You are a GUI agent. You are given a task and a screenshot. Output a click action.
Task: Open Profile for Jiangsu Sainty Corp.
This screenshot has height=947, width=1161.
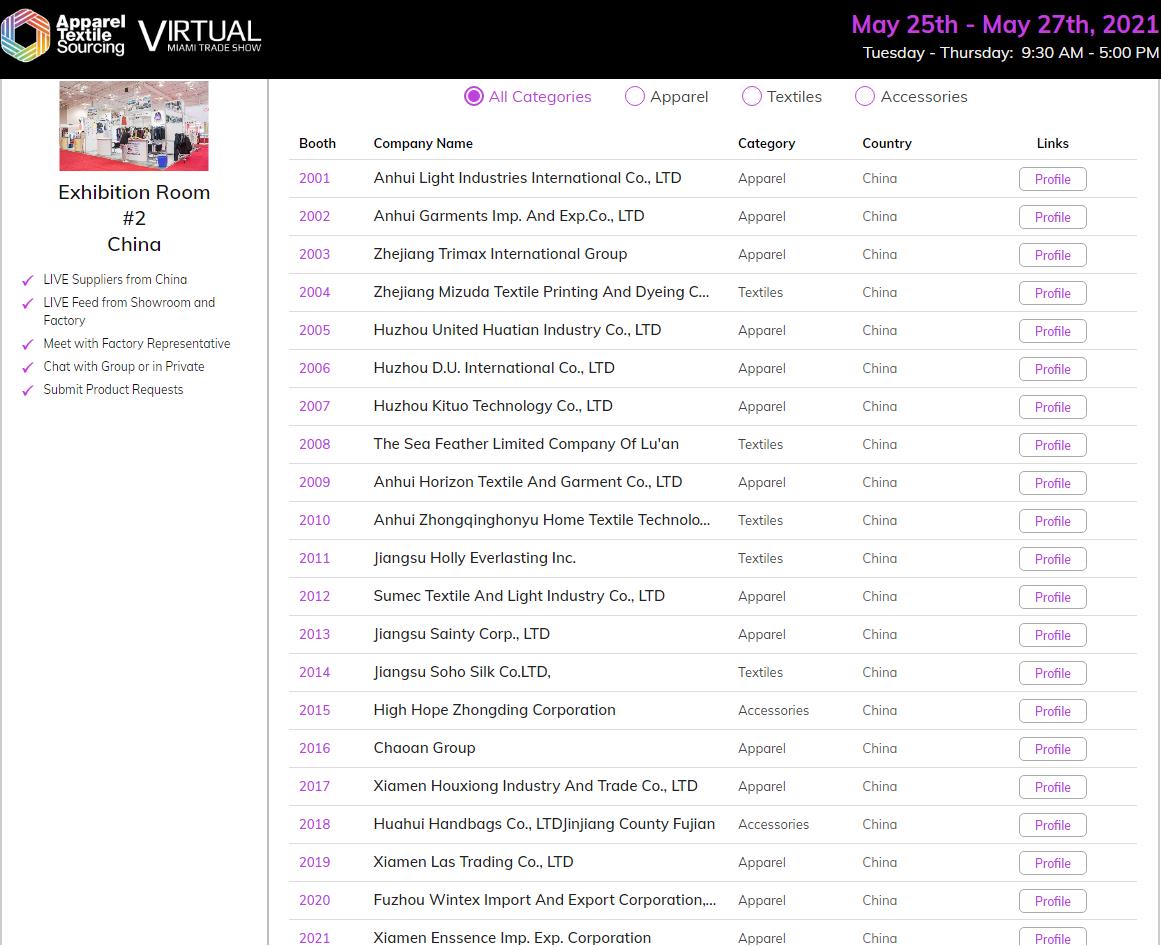(x=1052, y=635)
